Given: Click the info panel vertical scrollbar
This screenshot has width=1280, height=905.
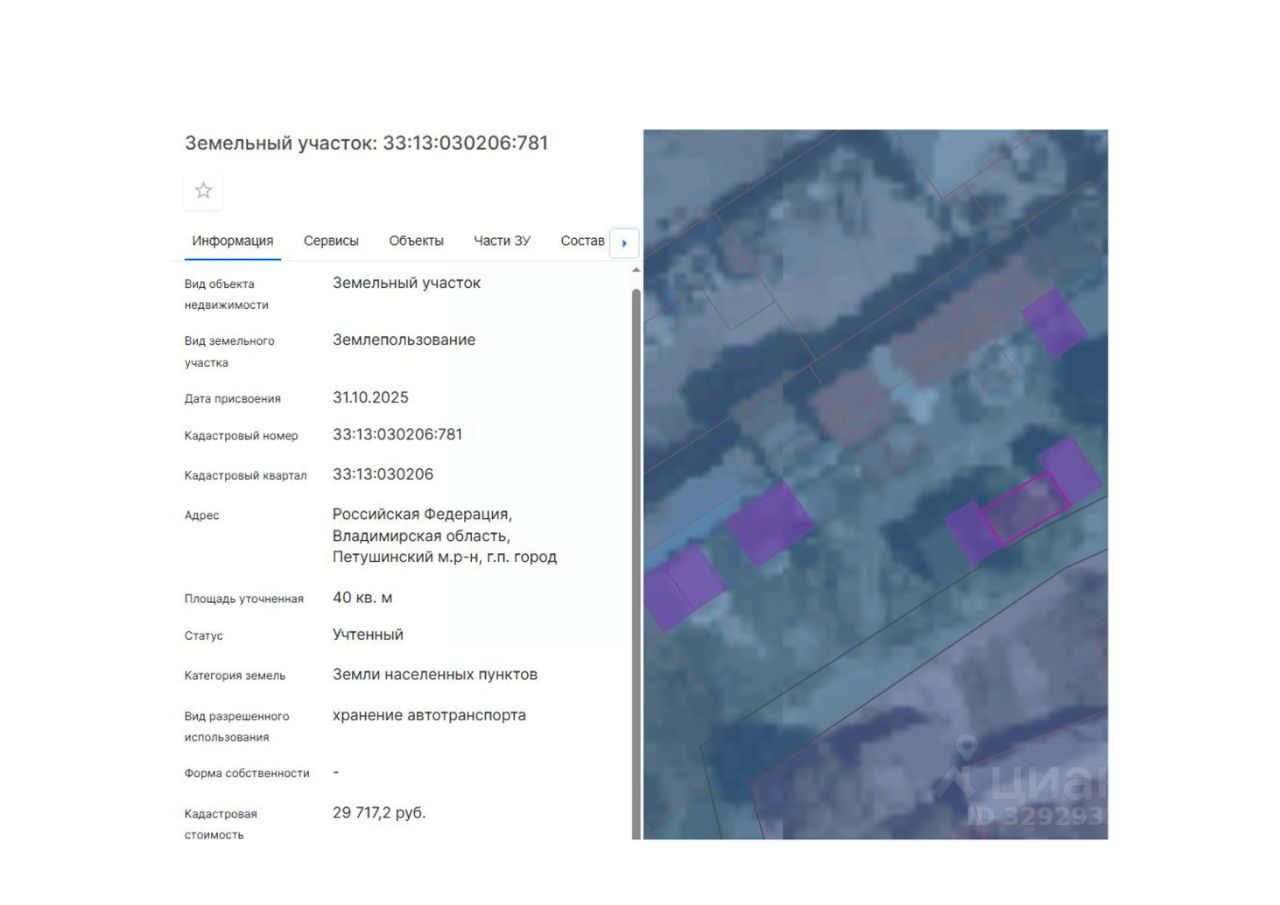Looking at the screenshot, I should tap(635, 564).
